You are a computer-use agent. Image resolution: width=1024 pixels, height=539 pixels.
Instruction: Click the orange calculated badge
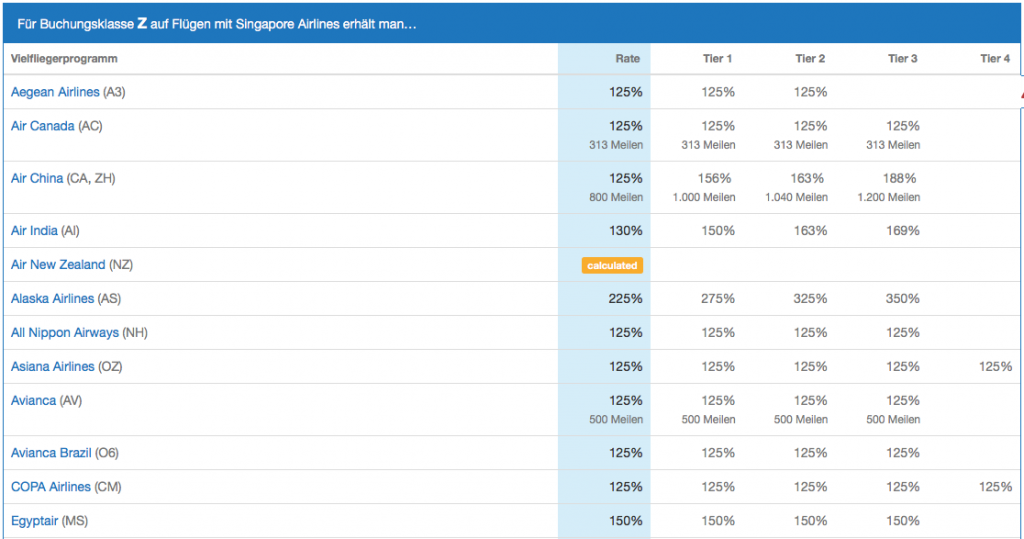[611, 265]
